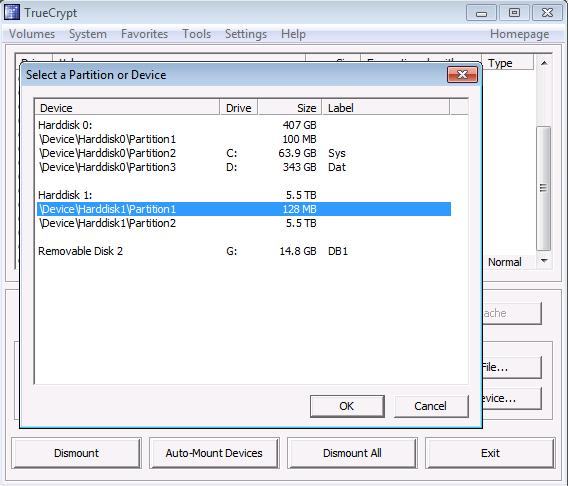Click the Type column header in main window
This screenshot has width=568, height=486.
[507, 63]
